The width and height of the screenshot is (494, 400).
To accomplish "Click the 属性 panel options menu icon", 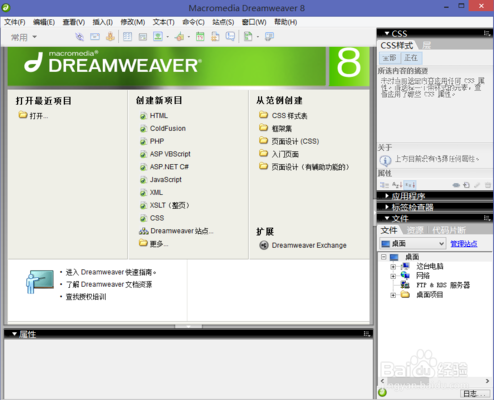I will pyautogui.click(x=367, y=334).
